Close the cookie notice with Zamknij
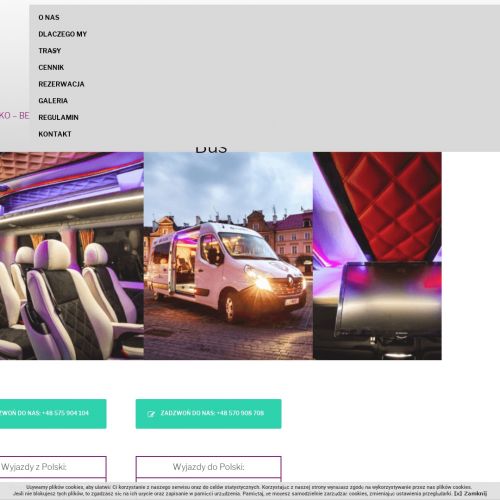Image resolution: width=500 pixels, height=500 pixels. [x=470, y=493]
